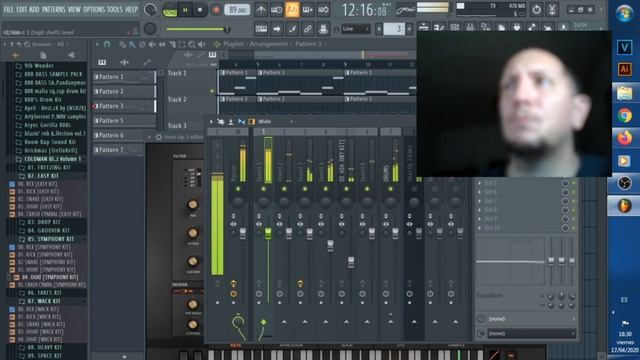Toggle the playlist magnet snap icon
Image resolution: width=640 pixels, height=360 pixels.
[107, 44]
